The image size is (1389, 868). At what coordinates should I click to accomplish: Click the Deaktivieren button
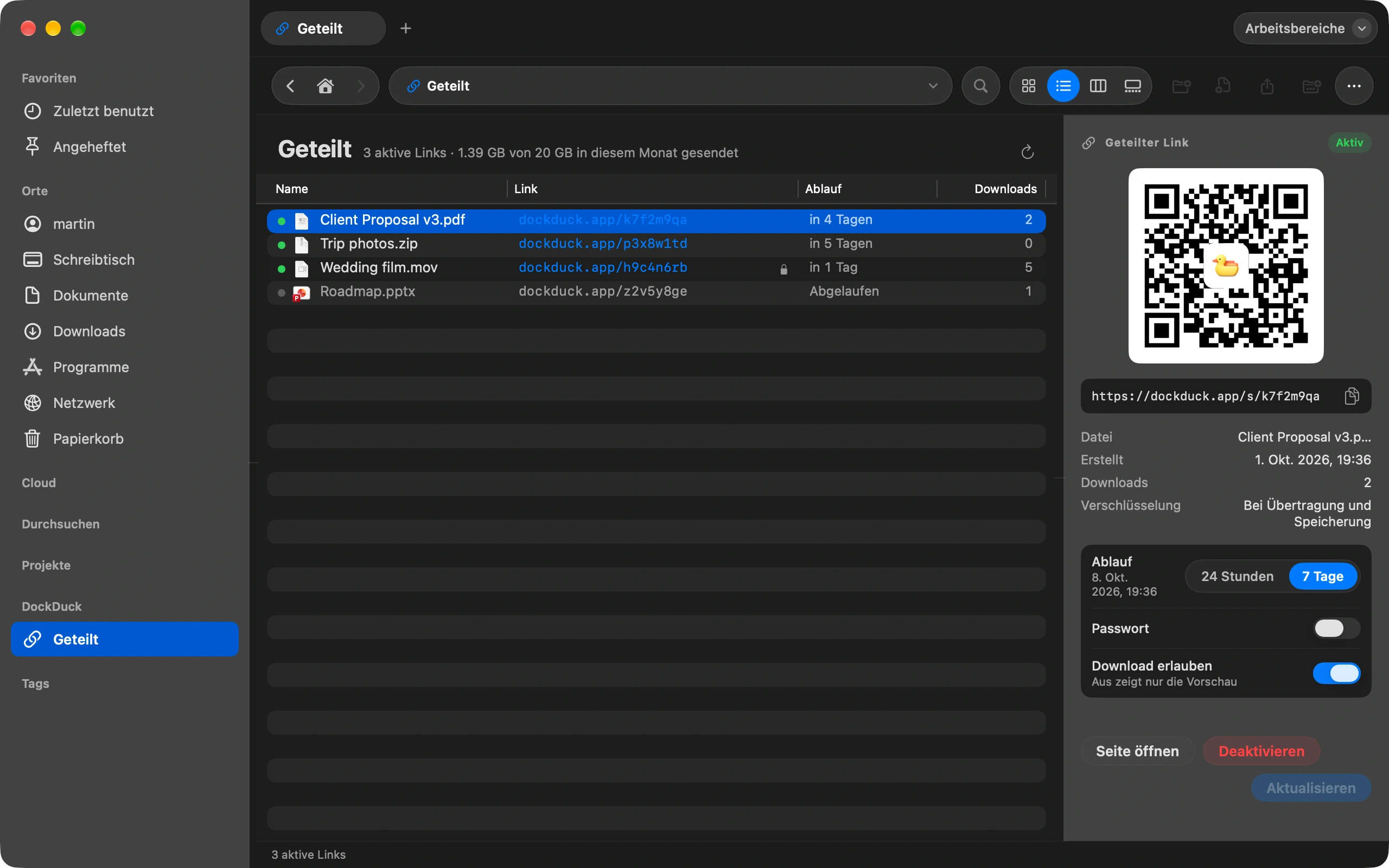click(1261, 751)
